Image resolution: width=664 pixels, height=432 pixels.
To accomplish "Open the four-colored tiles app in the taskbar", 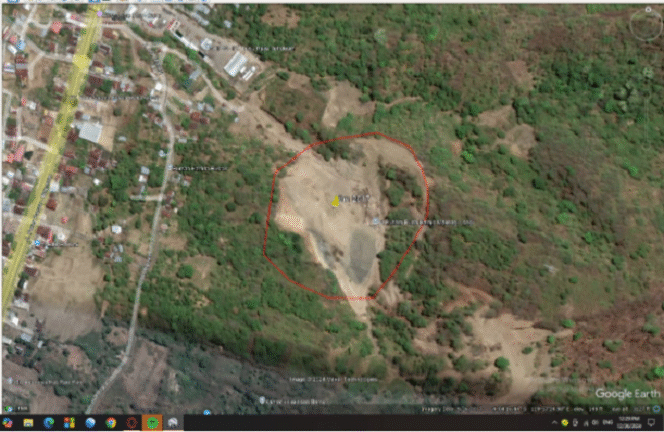I will click(69, 423).
